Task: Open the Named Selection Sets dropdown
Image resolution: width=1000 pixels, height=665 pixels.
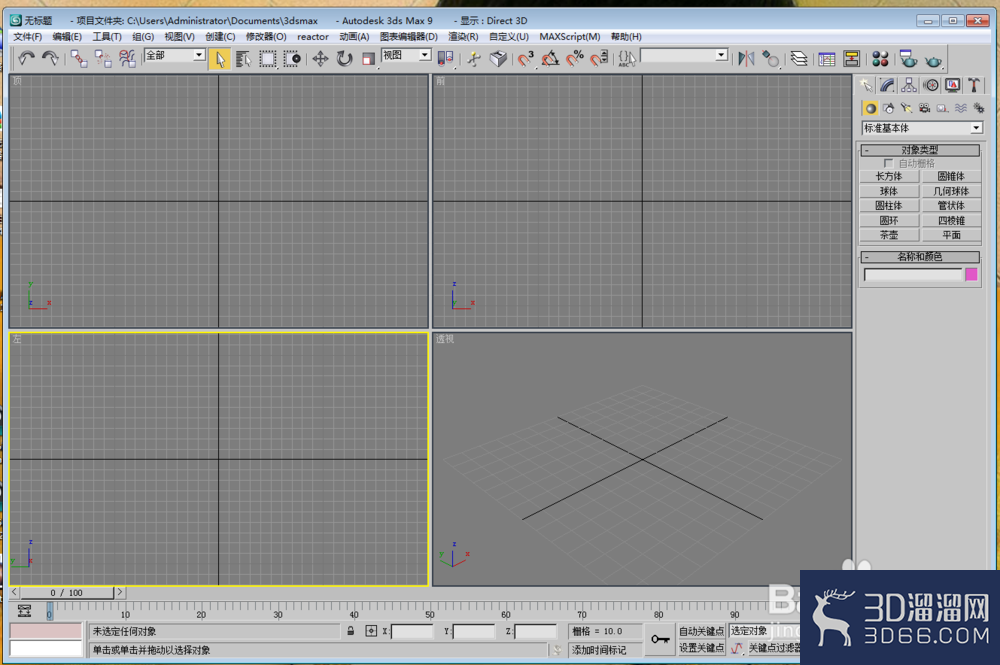Action: click(x=721, y=55)
